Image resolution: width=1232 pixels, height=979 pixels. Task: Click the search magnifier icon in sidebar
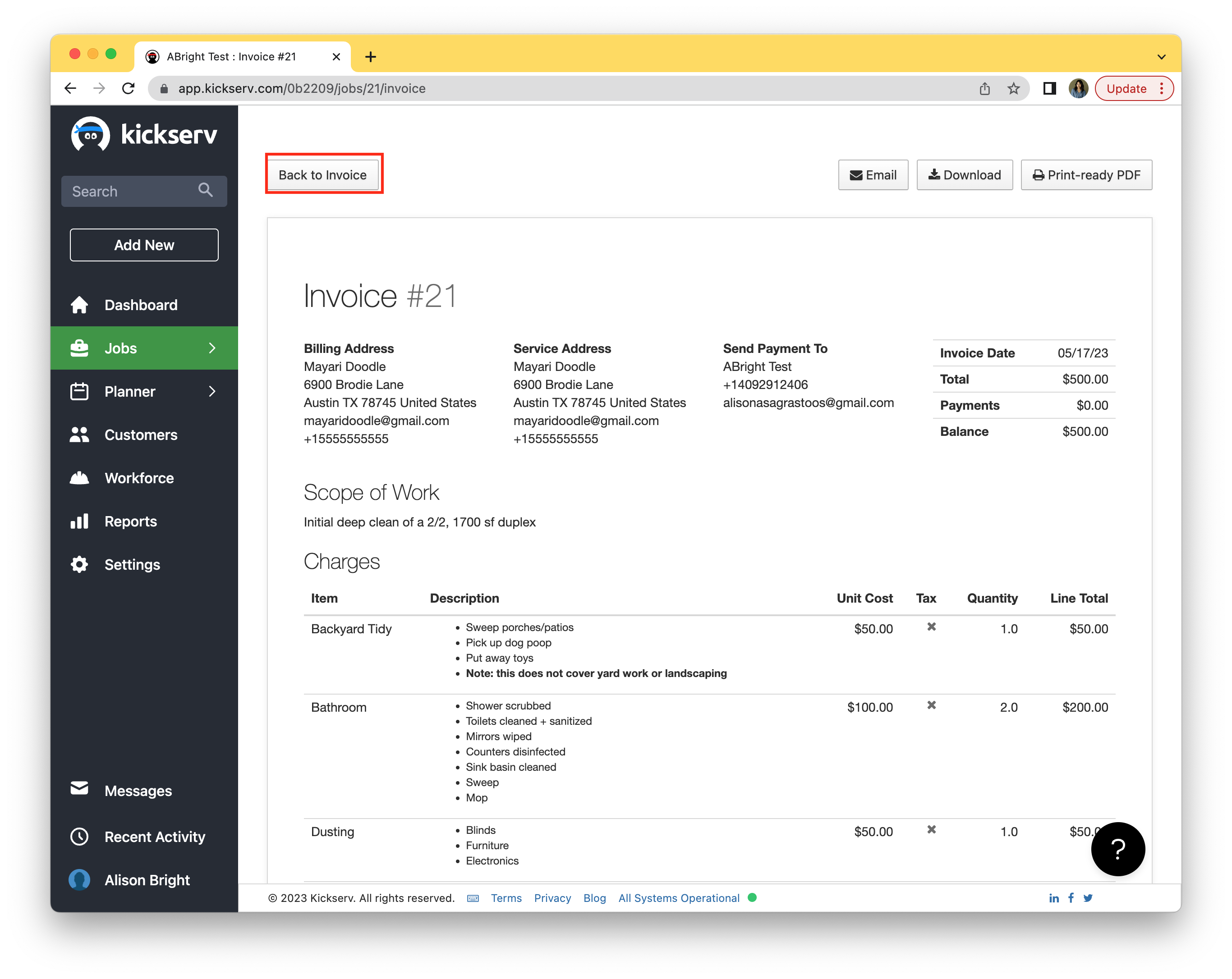pos(206,190)
